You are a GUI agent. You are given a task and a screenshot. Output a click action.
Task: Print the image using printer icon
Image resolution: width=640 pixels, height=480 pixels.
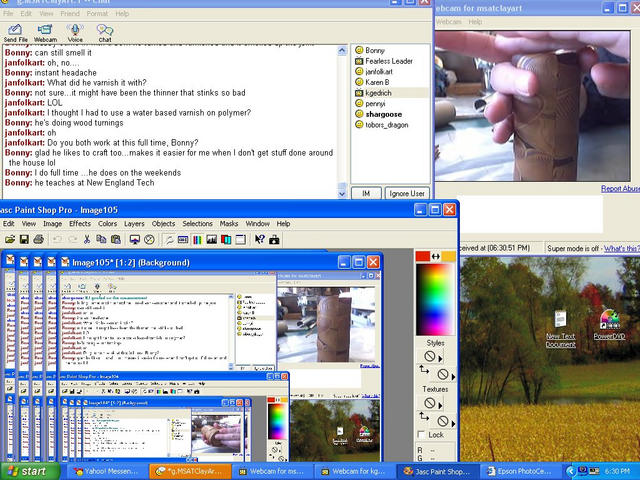38,240
